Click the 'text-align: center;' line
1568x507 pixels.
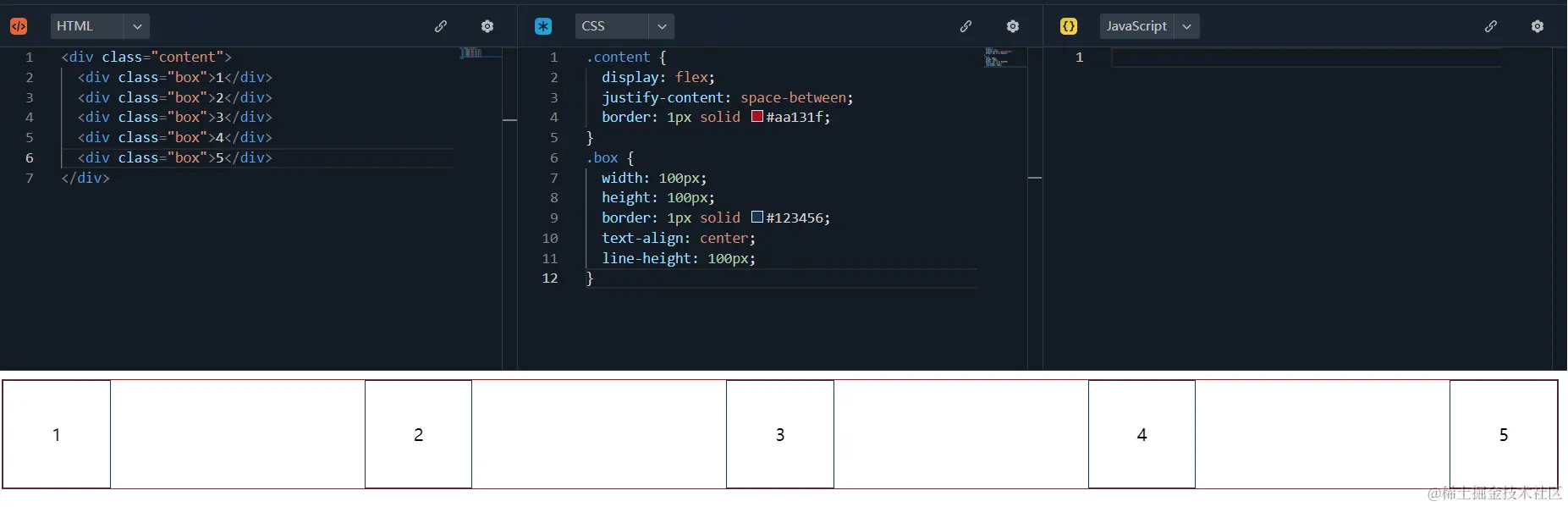coord(679,238)
